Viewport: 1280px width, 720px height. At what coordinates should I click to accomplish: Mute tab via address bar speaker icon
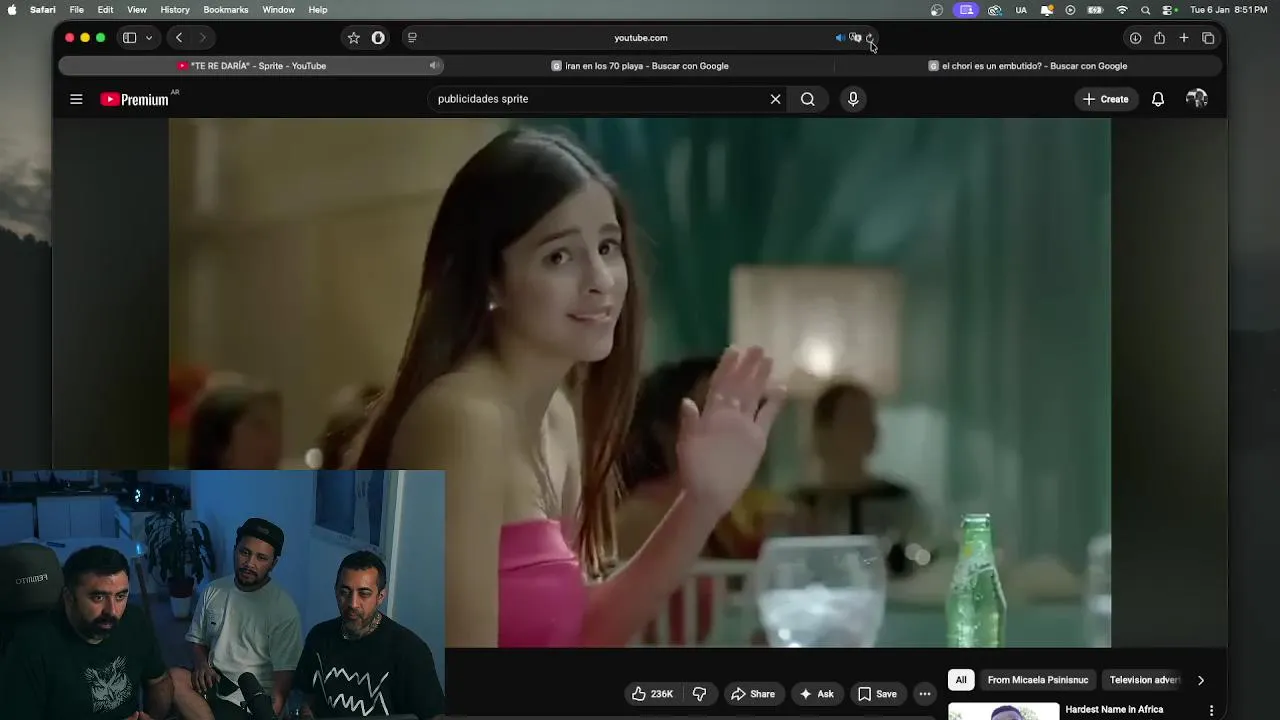click(840, 38)
